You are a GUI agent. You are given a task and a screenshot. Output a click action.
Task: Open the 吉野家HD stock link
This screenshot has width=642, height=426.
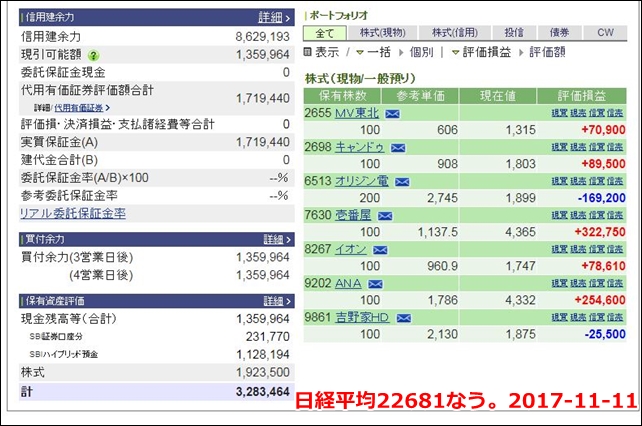tap(362, 317)
